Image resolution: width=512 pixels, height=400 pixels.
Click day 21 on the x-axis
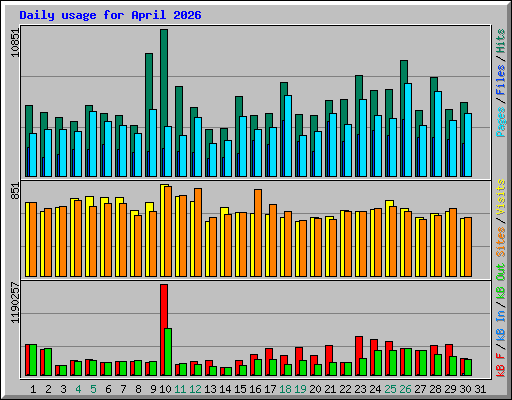(330, 389)
